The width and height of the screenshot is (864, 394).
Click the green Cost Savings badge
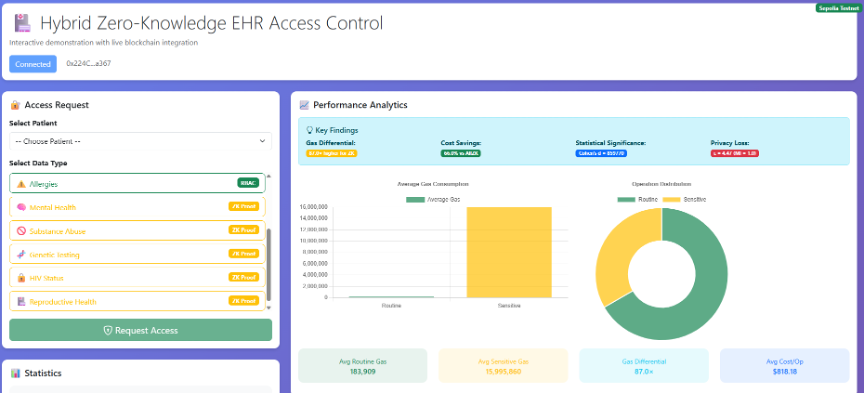461,153
